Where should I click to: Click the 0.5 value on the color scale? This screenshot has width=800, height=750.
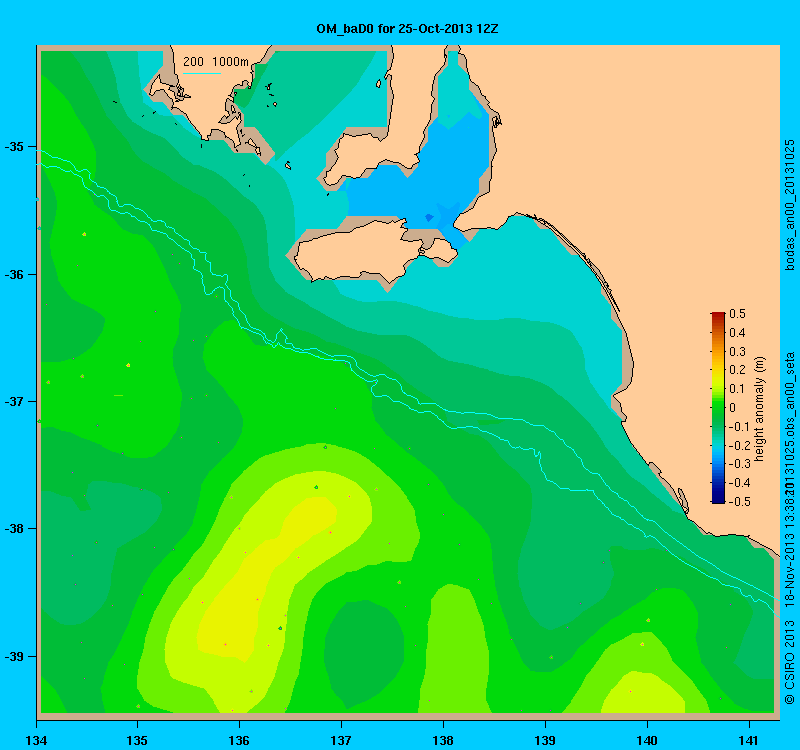[x=737, y=314]
